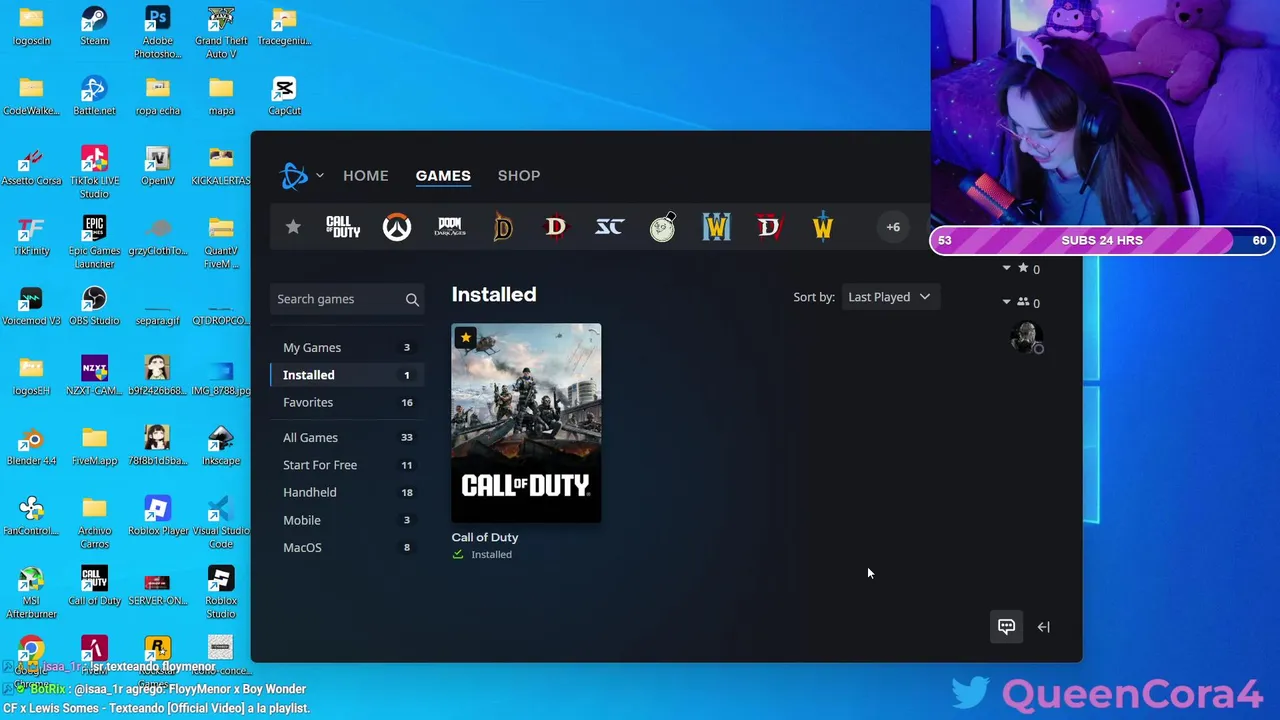1280x720 pixels.
Task: Open the red Diablo III icon
Action: [556, 227]
